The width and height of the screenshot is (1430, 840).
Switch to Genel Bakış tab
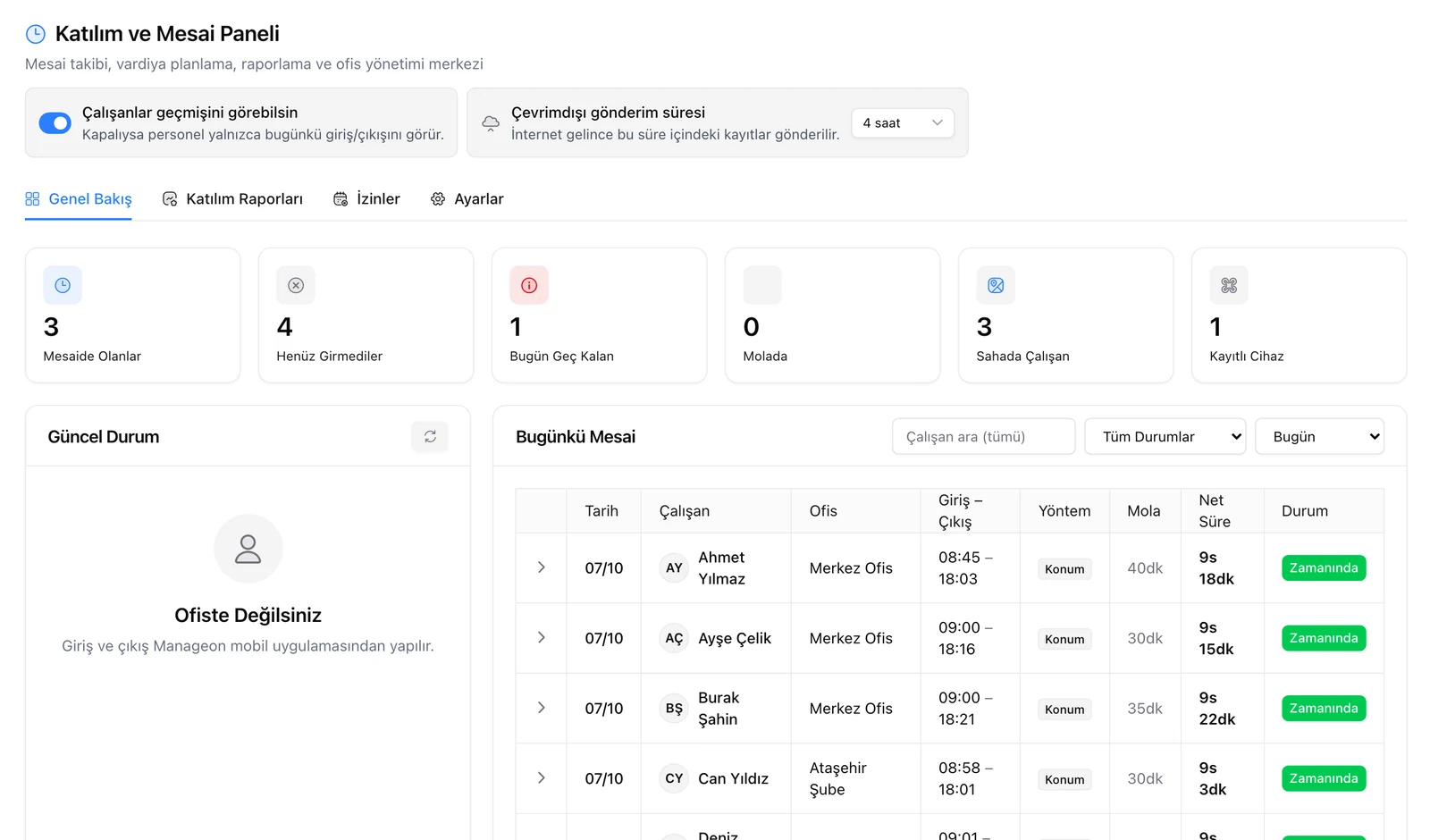pos(79,199)
